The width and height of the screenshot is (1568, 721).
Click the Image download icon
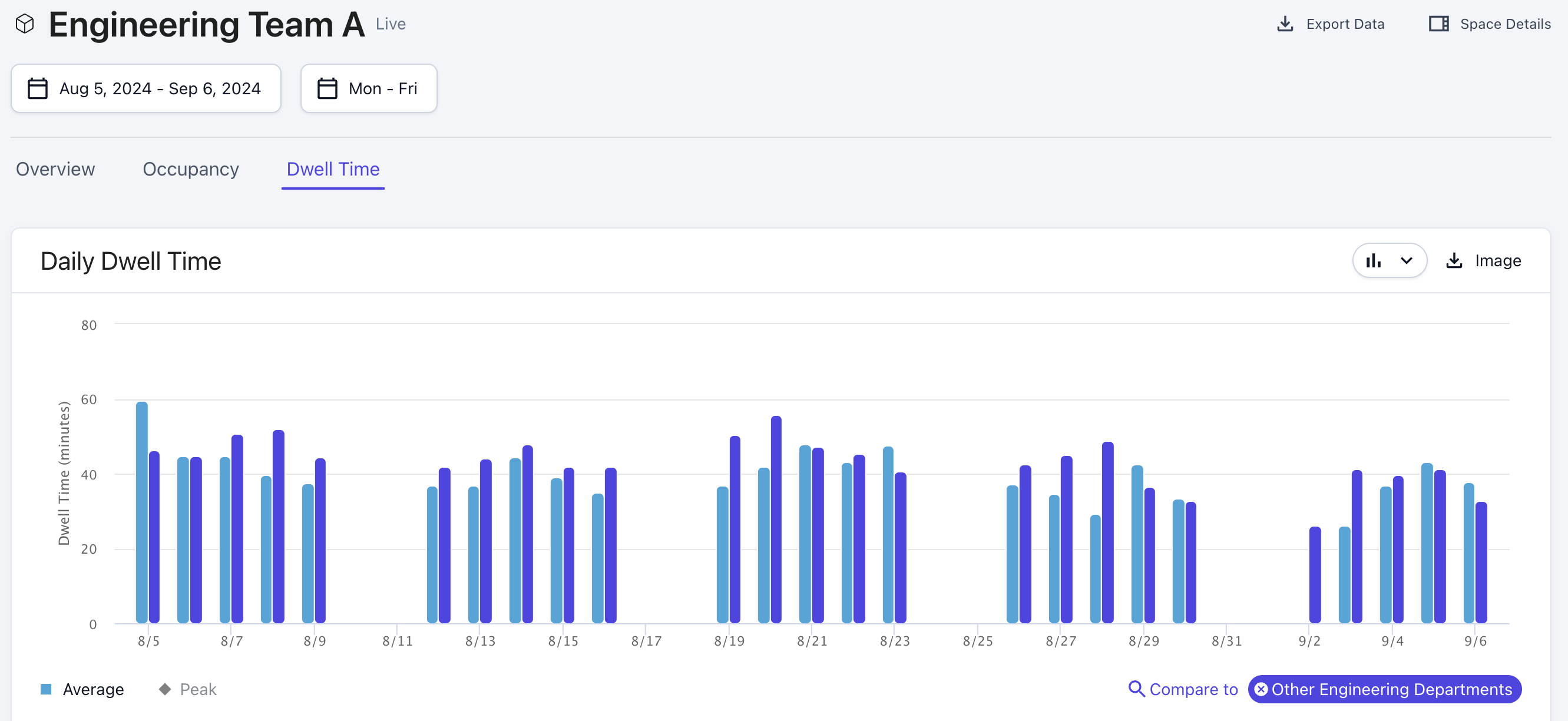pyautogui.click(x=1454, y=261)
